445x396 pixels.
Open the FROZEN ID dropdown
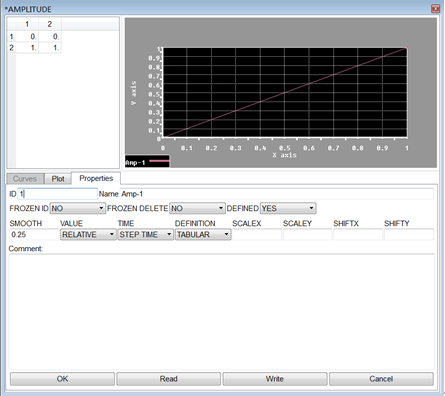(77, 208)
